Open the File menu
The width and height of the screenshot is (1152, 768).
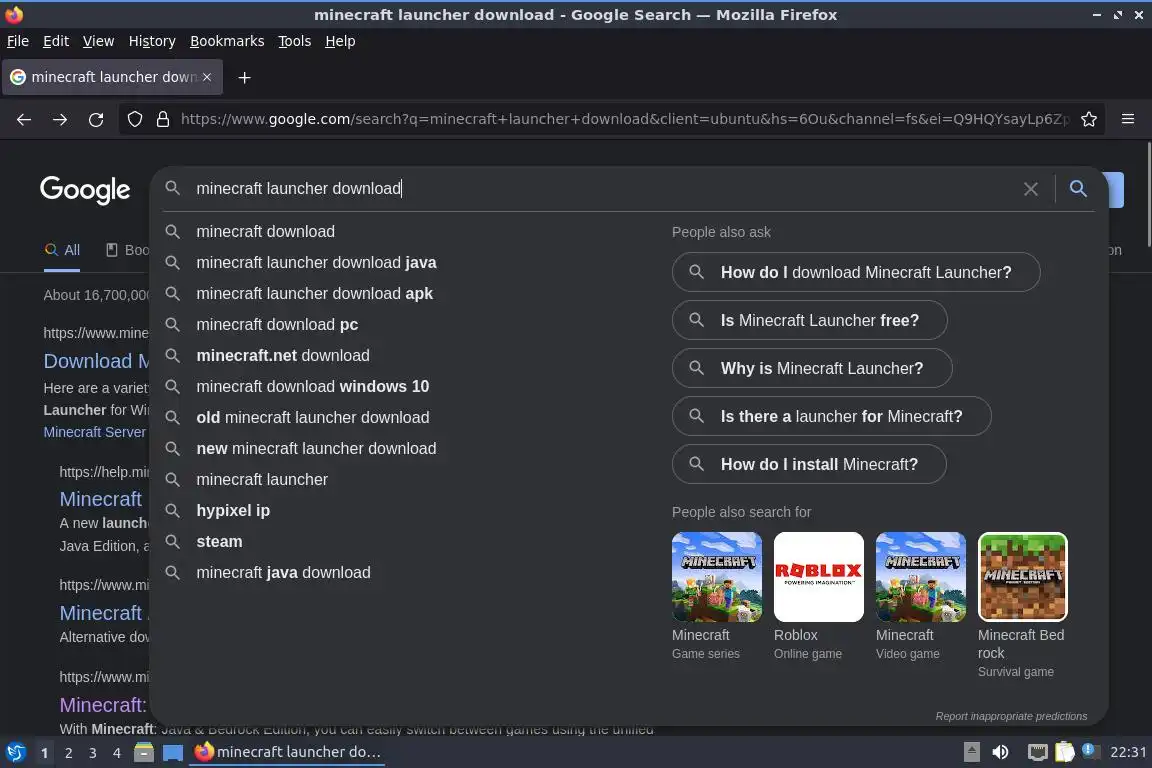(18, 41)
